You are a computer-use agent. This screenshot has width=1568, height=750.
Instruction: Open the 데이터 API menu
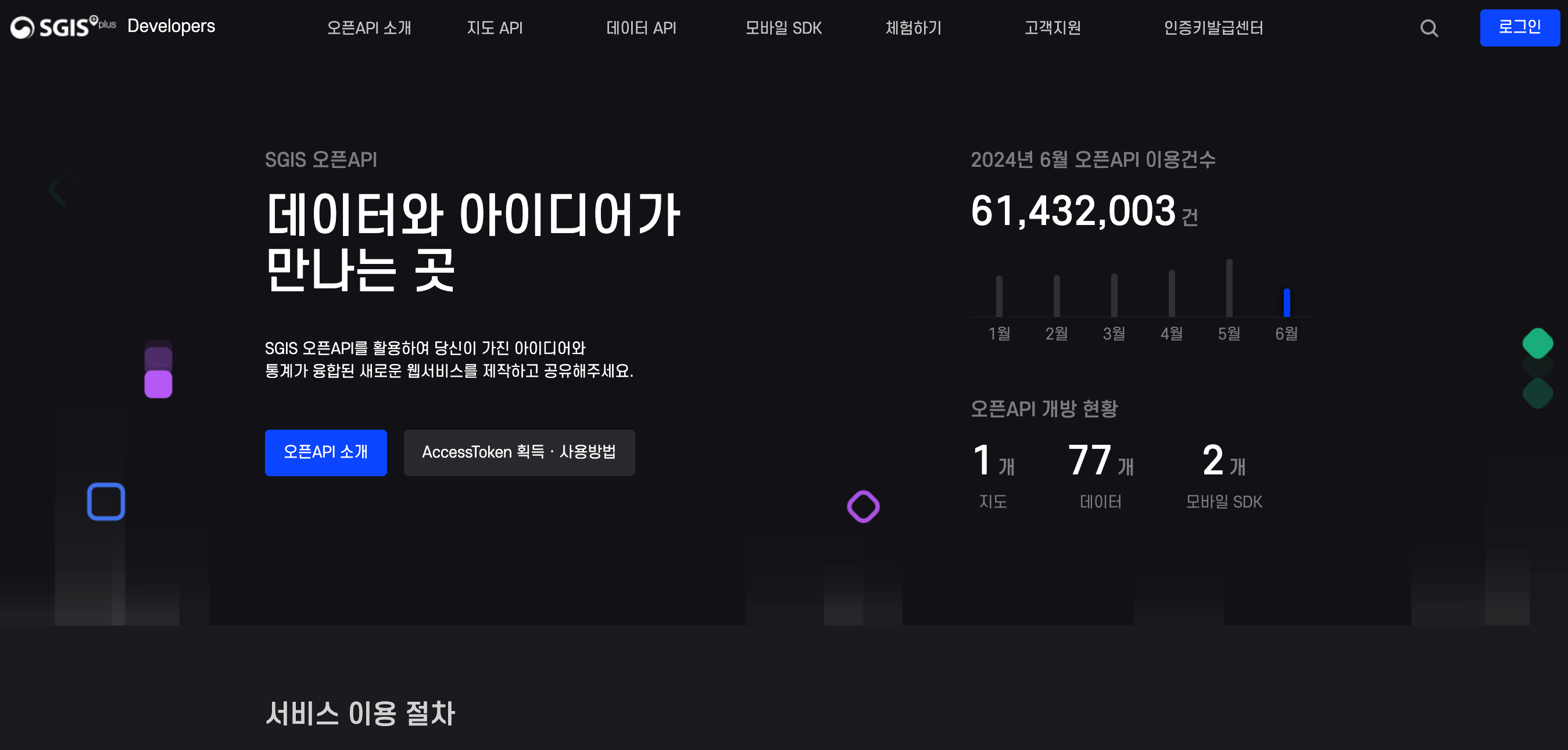point(641,28)
